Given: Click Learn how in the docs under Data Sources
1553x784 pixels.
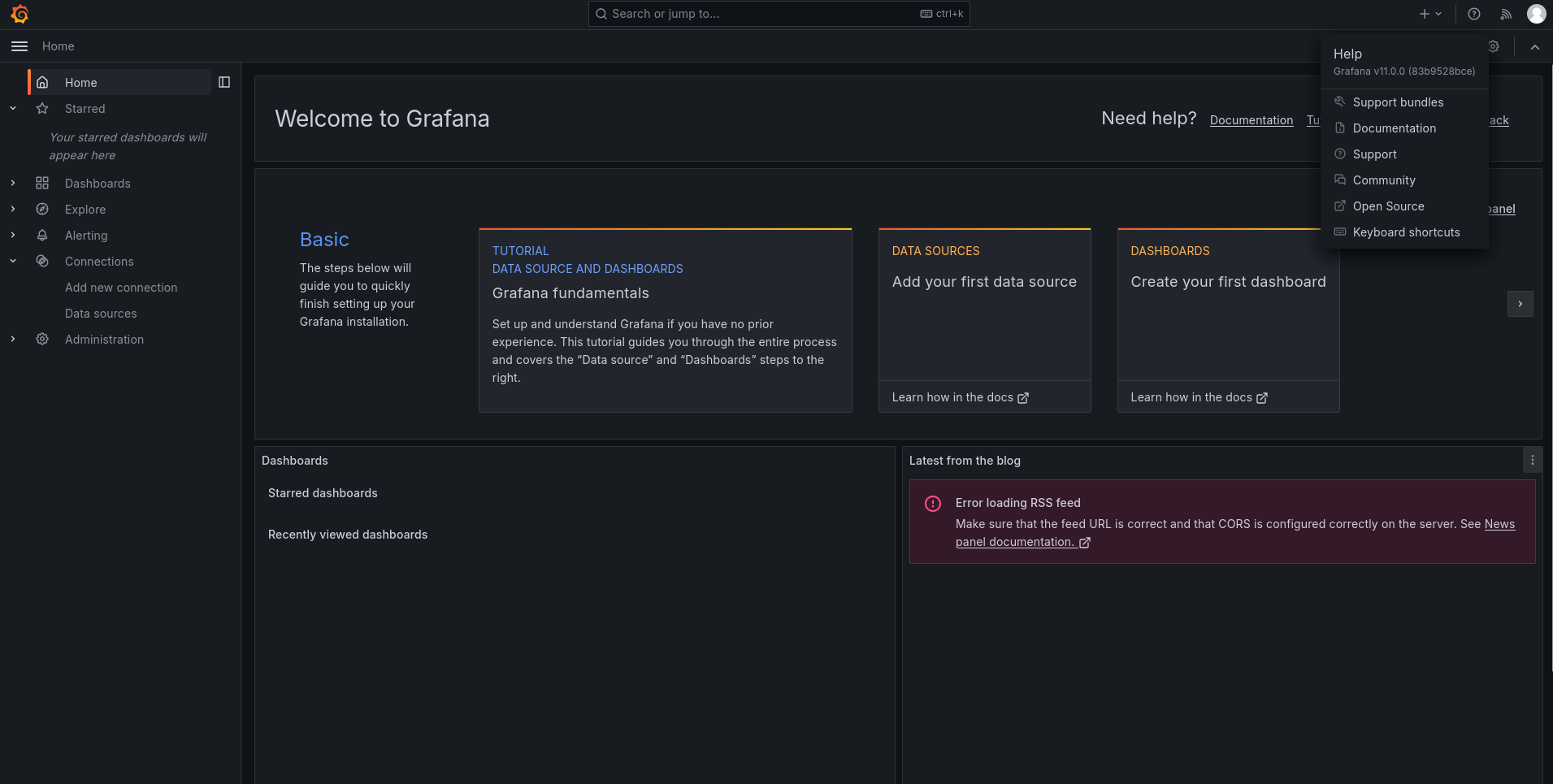Looking at the screenshot, I should 960,397.
